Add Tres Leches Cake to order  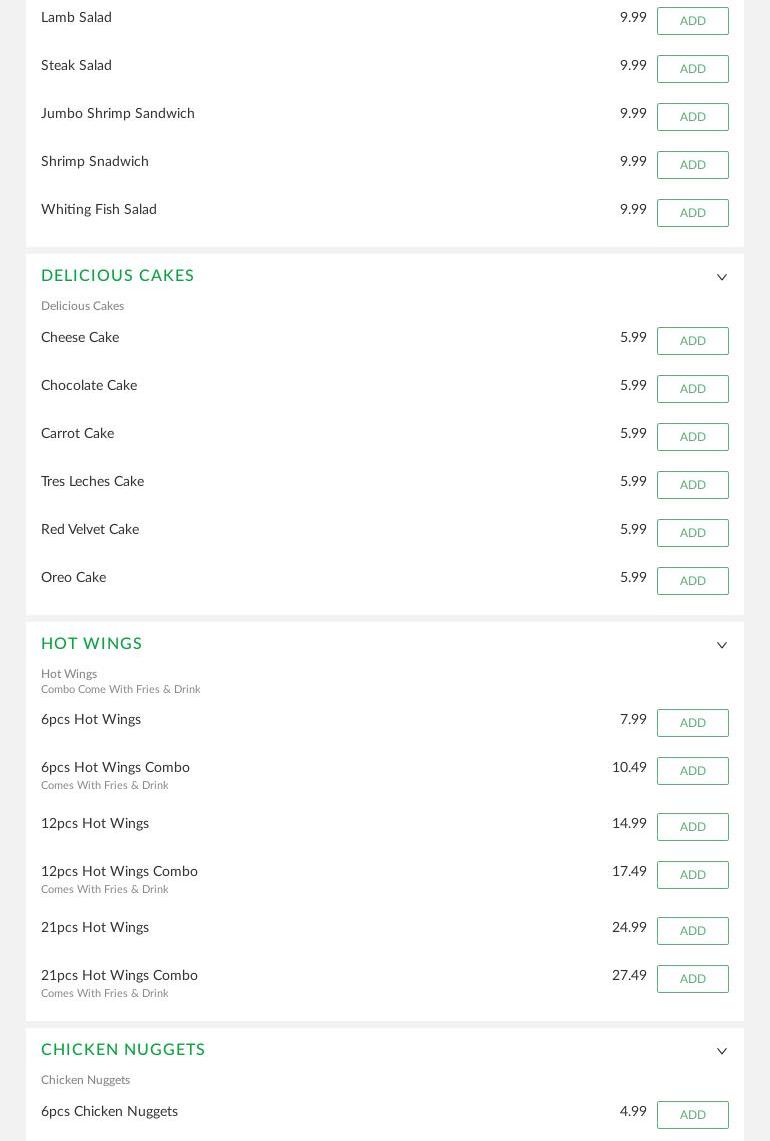tap(692, 485)
